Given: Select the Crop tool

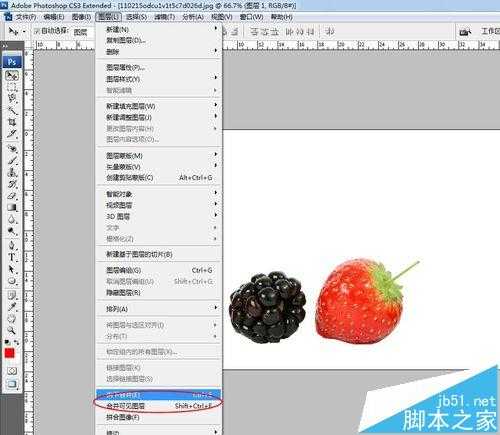Looking at the screenshot, I should (12, 122).
